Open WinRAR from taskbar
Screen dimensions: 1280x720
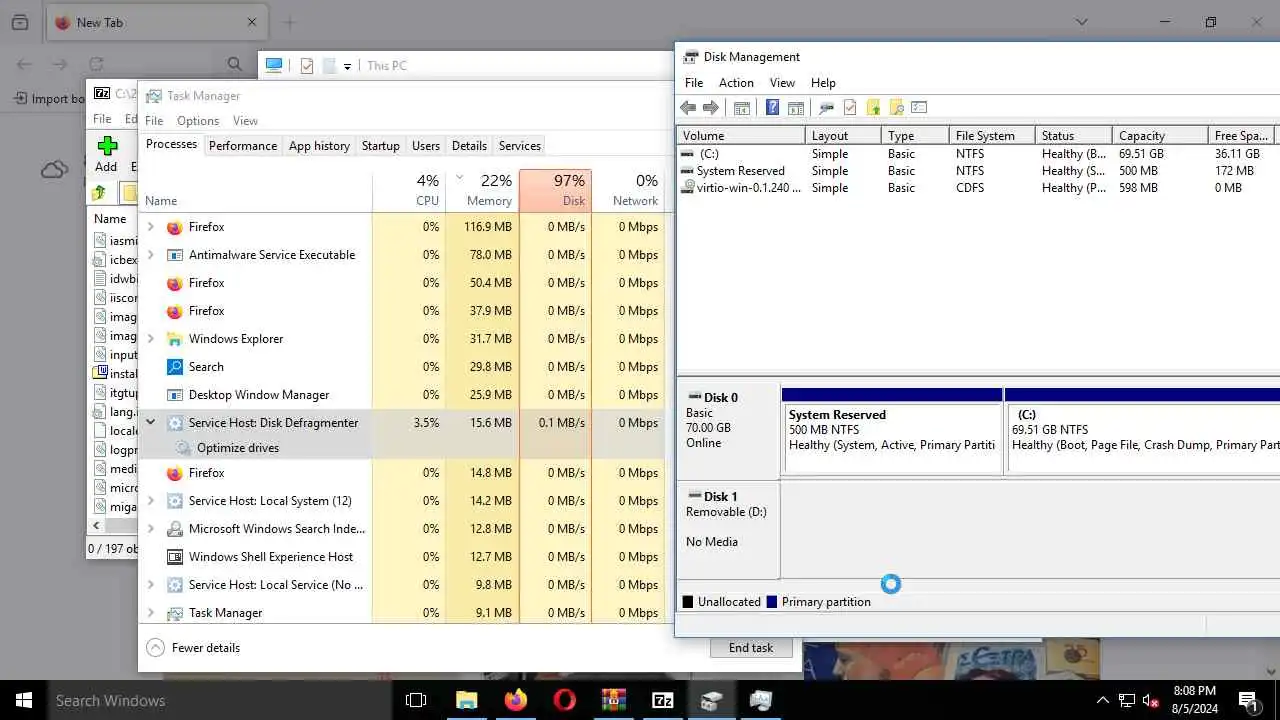614,700
